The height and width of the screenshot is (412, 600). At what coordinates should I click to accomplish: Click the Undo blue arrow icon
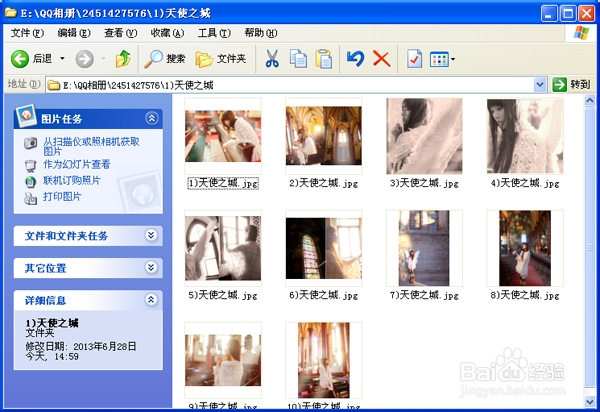tap(355, 59)
